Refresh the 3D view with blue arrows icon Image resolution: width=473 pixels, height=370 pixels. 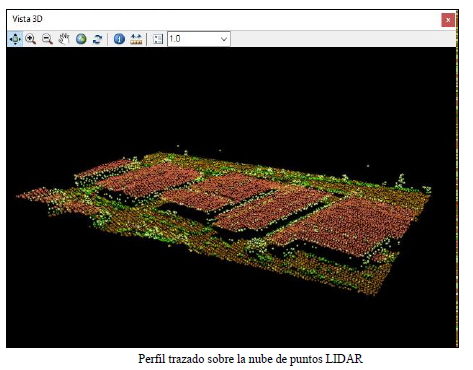coord(97,39)
